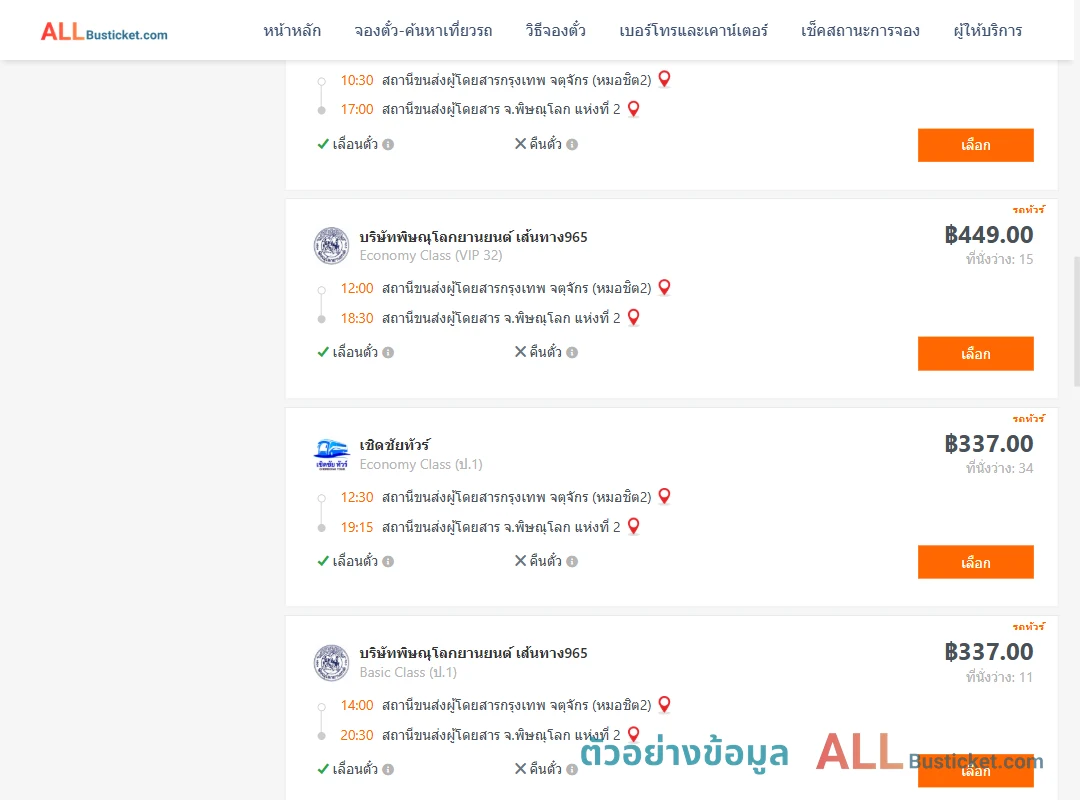
Task: Open ผู้ให้บริการ menu item
Action: [988, 30]
